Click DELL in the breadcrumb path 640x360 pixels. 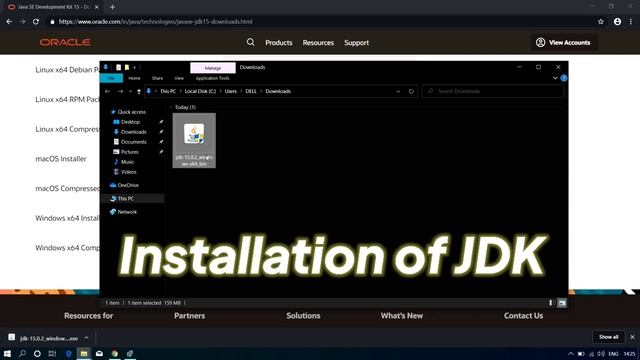[251, 91]
